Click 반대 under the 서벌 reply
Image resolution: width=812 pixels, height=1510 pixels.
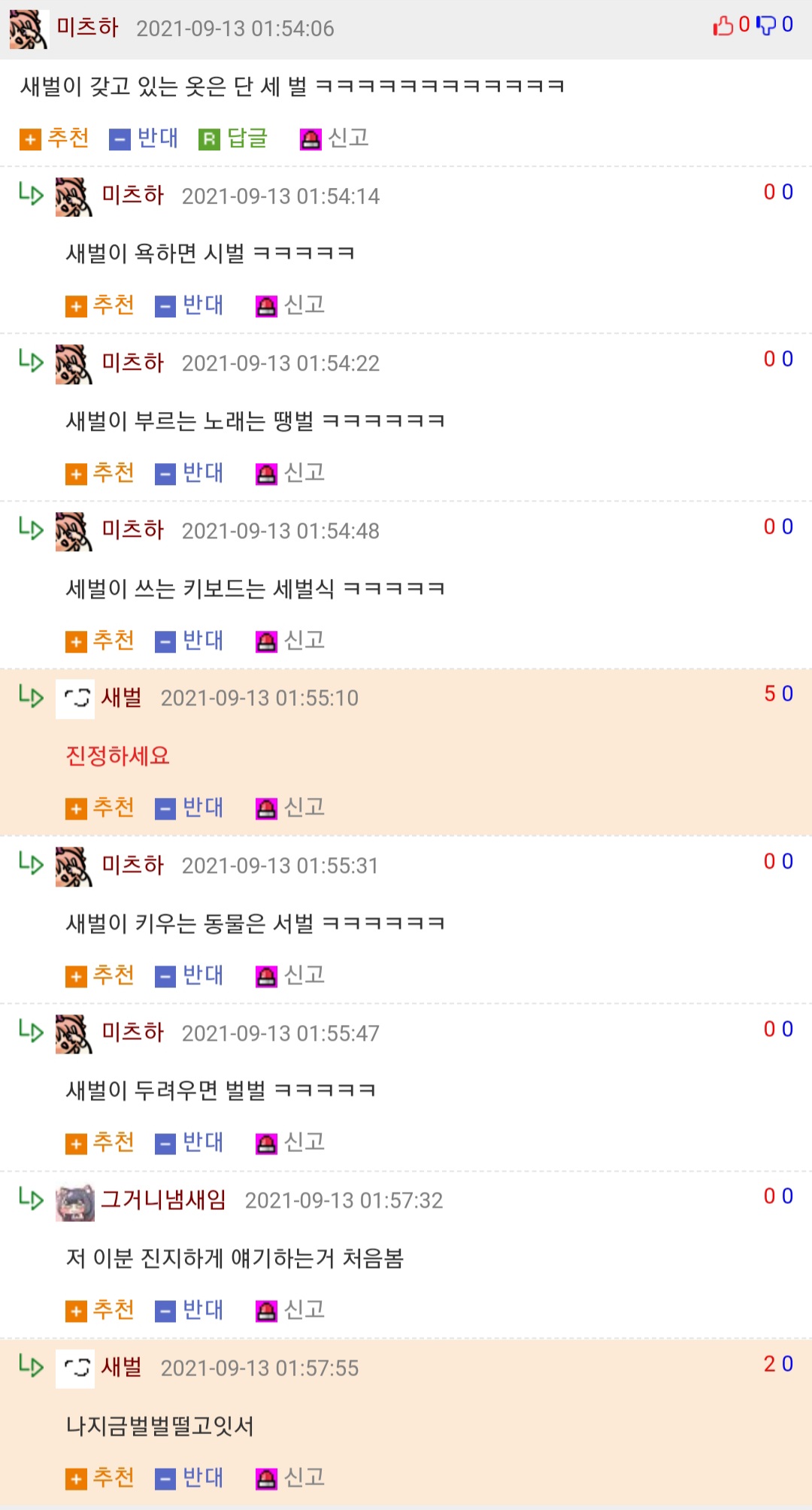click(x=189, y=975)
